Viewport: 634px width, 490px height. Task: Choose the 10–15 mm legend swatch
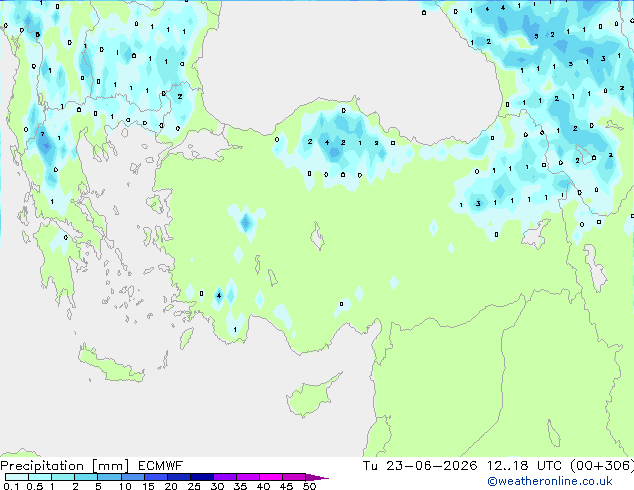coord(133,477)
